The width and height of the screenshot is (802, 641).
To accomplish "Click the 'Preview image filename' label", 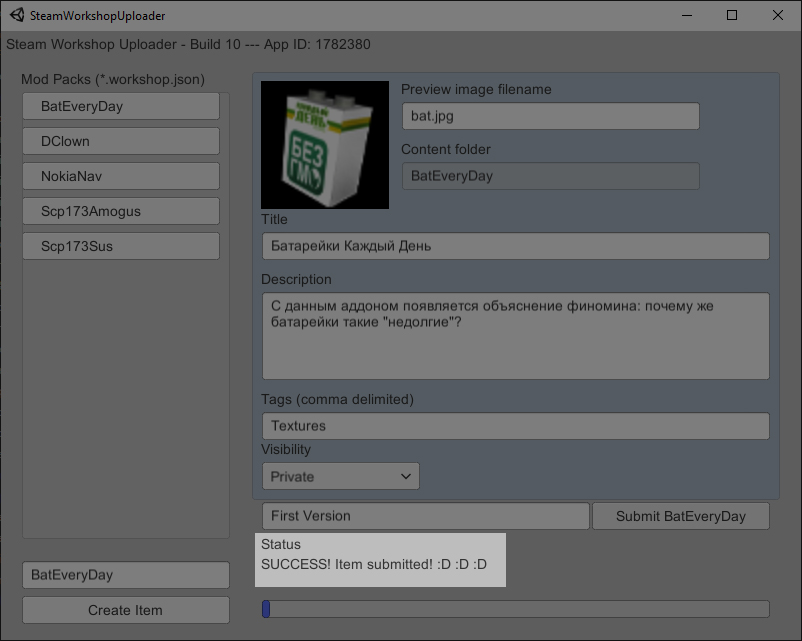I will [x=476, y=90].
